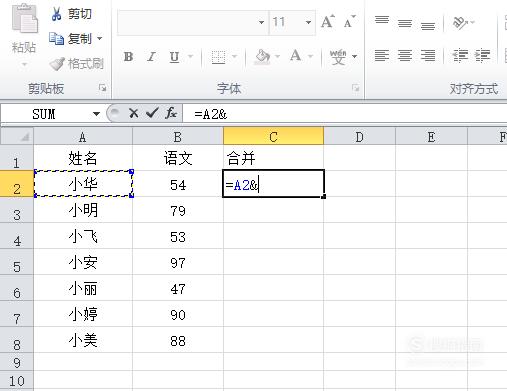Screen dimensions: 507x391
Task: Click cell with value 97
Action: [178, 262]
